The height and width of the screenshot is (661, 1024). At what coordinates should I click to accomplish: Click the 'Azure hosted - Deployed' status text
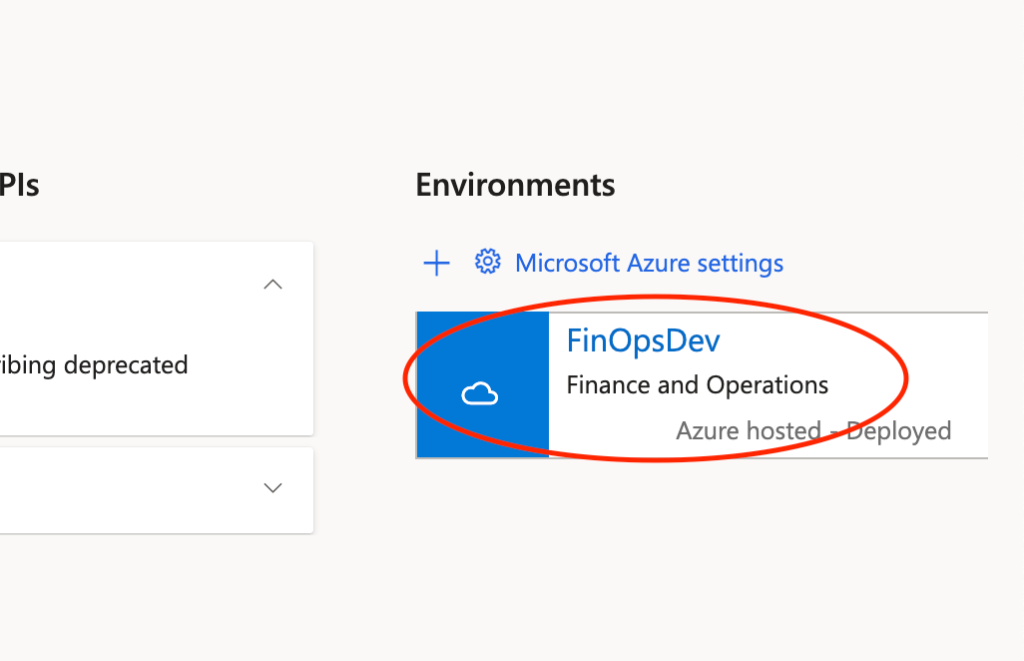tap(813, 431)
